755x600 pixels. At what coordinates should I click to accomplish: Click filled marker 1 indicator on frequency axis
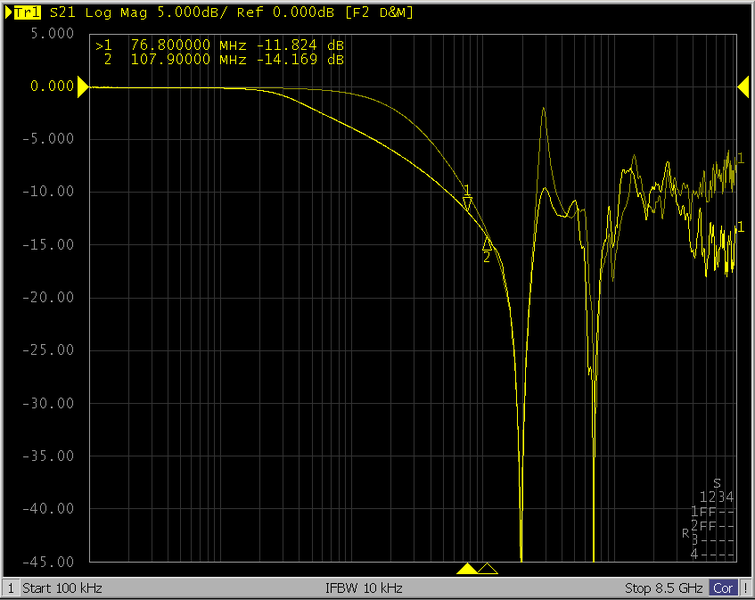(x=467, y=569)
